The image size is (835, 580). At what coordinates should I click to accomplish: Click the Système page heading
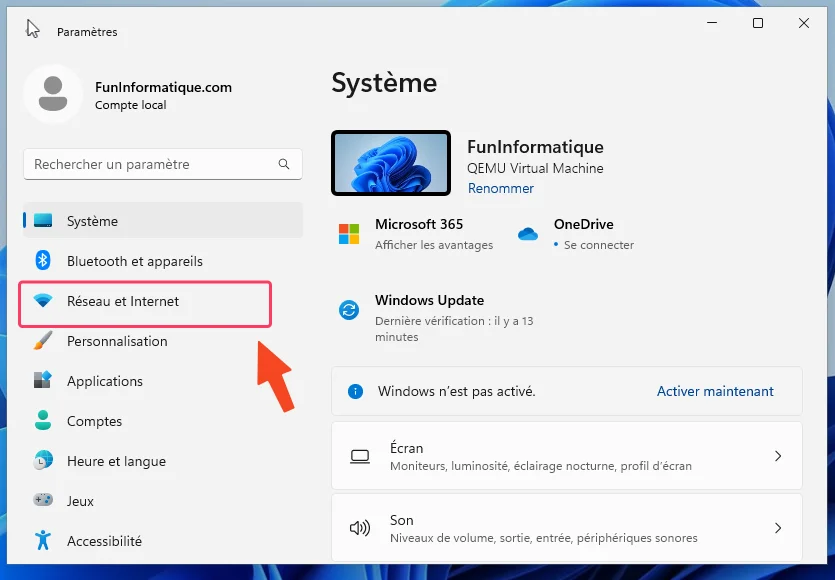tap(384, 83)
